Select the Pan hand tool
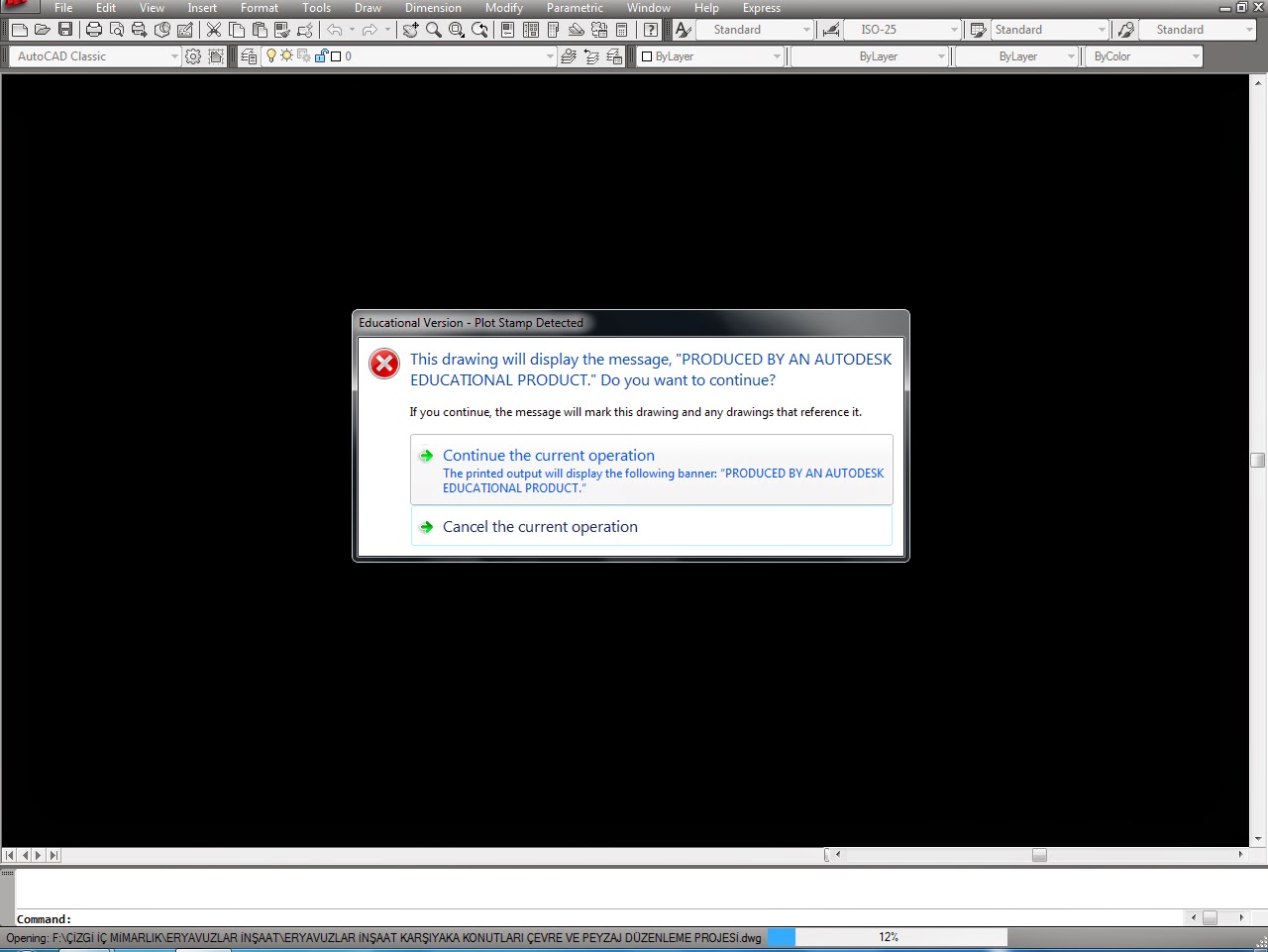The width and height of the screenshot is (1268, 952). pos(411,30)
